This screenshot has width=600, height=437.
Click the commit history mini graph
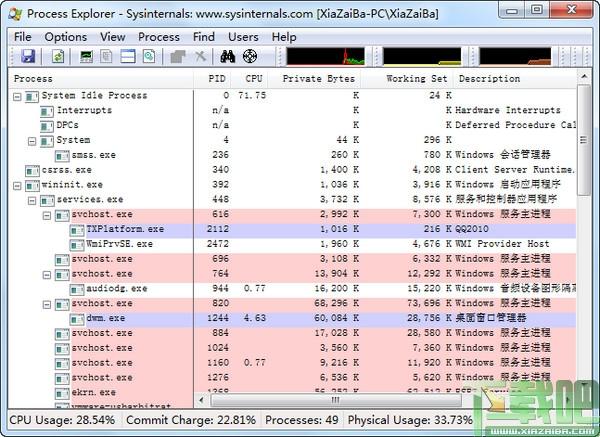pyautogui.click(x=422, y=56)
